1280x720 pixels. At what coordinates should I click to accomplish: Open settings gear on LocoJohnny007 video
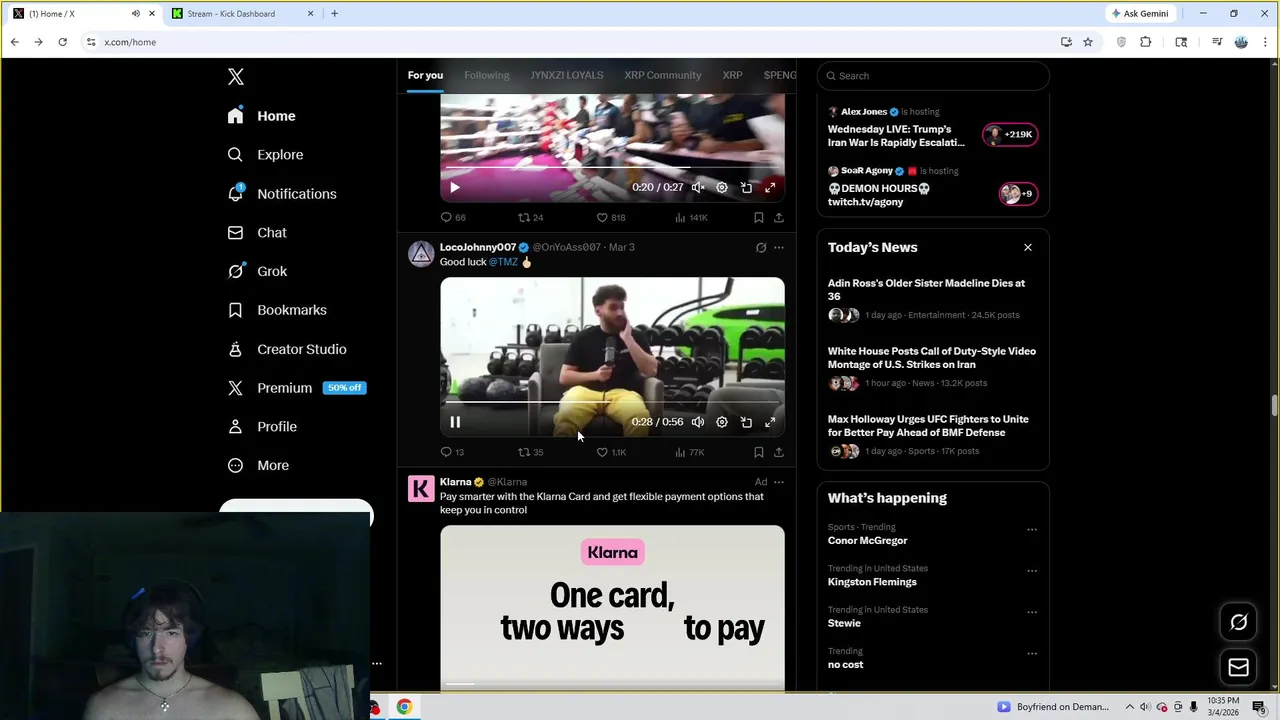point(722,422)
